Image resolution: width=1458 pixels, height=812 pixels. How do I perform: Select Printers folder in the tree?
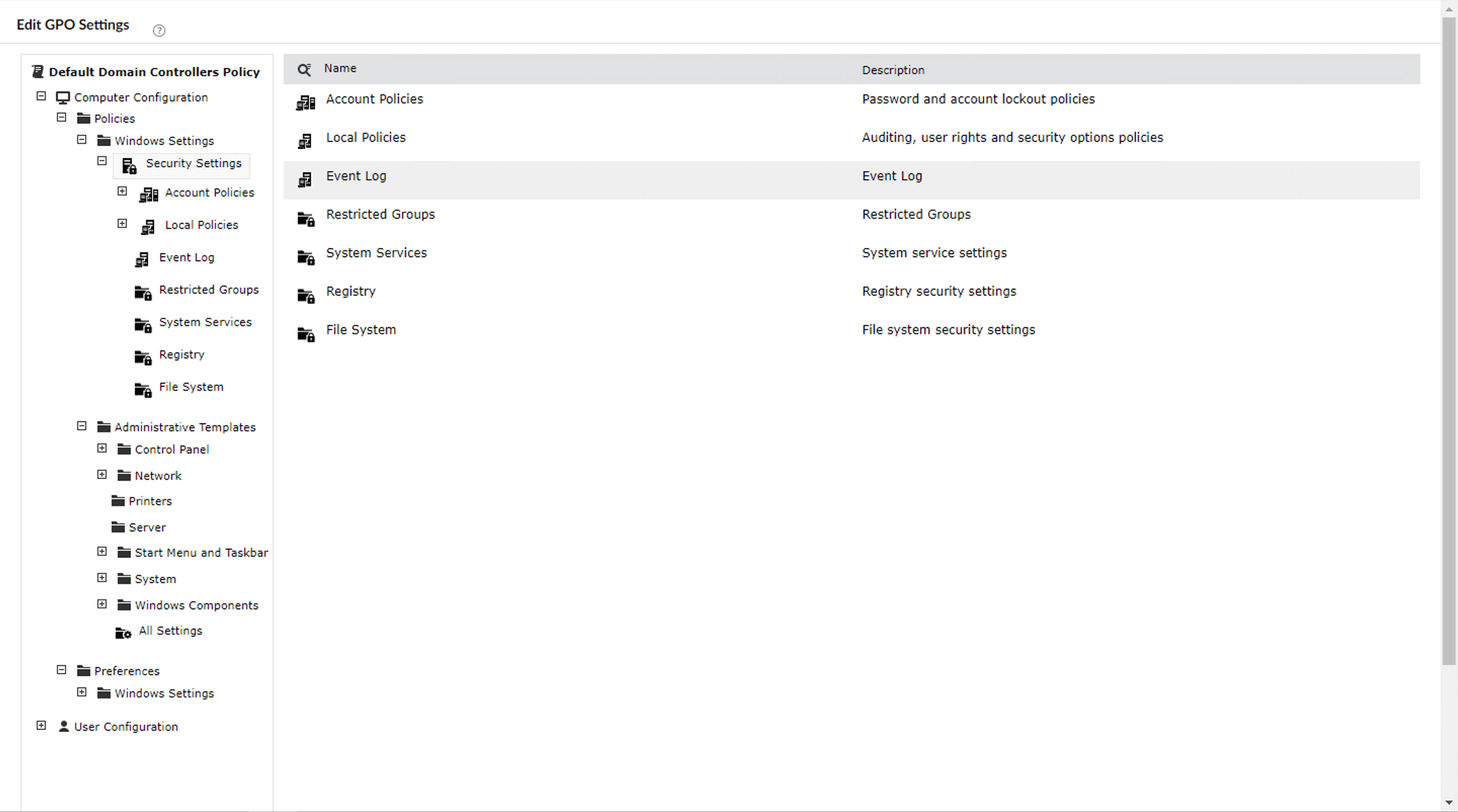(150, 501)
